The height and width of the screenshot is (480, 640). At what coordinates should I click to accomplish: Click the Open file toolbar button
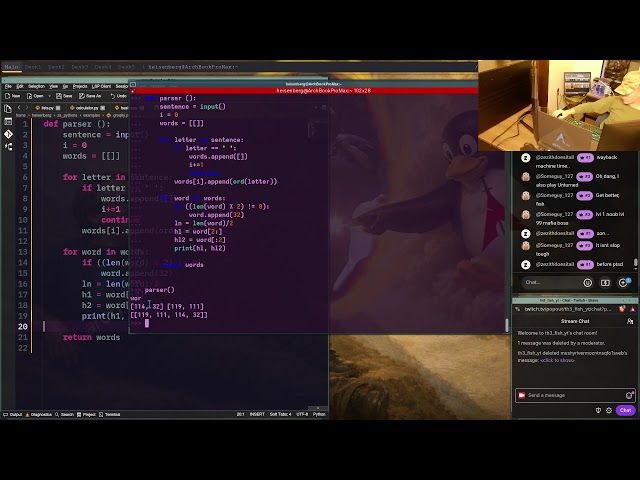[35, 96]
